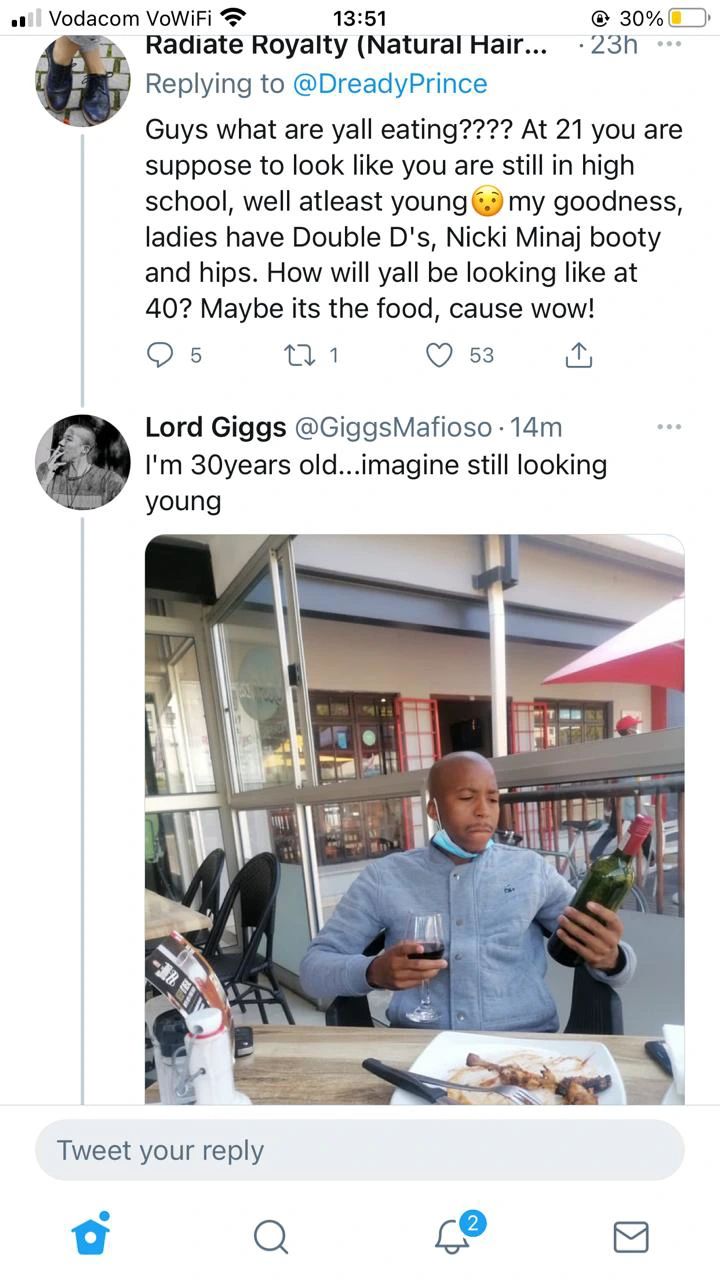Viewport: 720px width, 1280px height.
Task: Tap the 13:51 clock in status bar
Action: pos(358,18)
